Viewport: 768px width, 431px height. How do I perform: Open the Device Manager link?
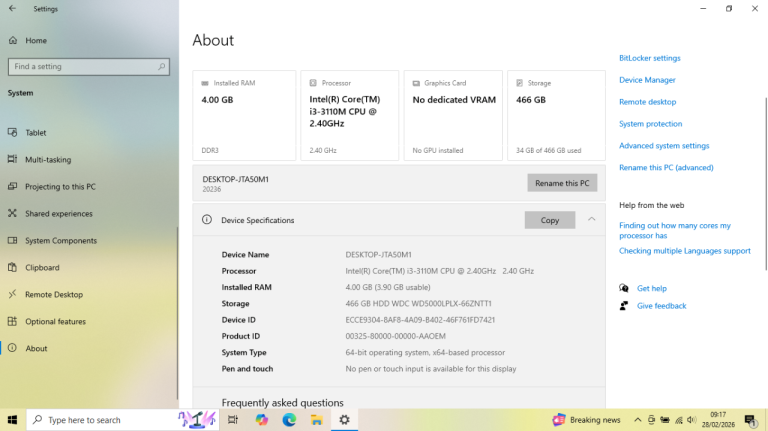647,80
